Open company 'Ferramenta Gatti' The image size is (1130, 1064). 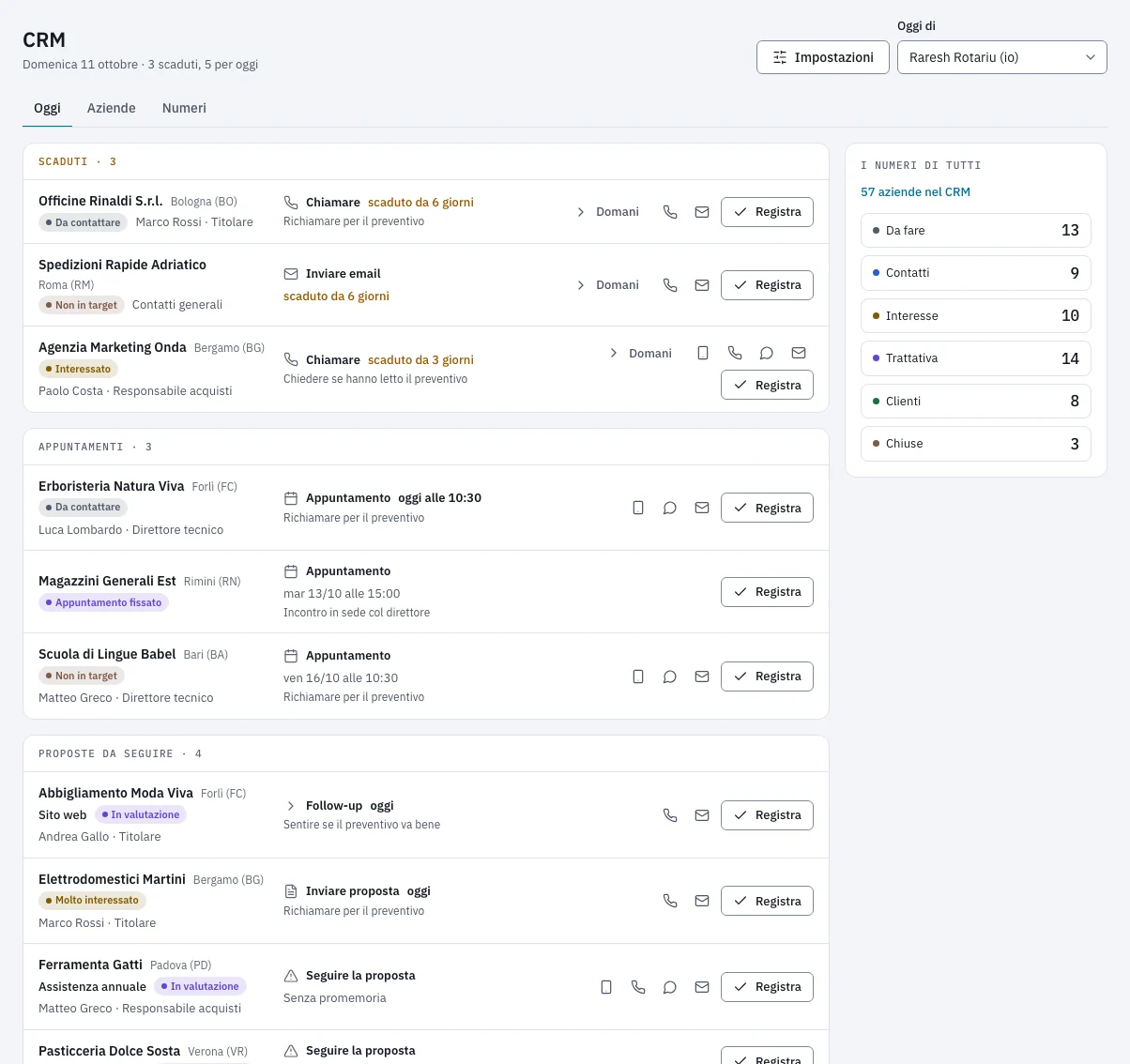tap(90, 965)
